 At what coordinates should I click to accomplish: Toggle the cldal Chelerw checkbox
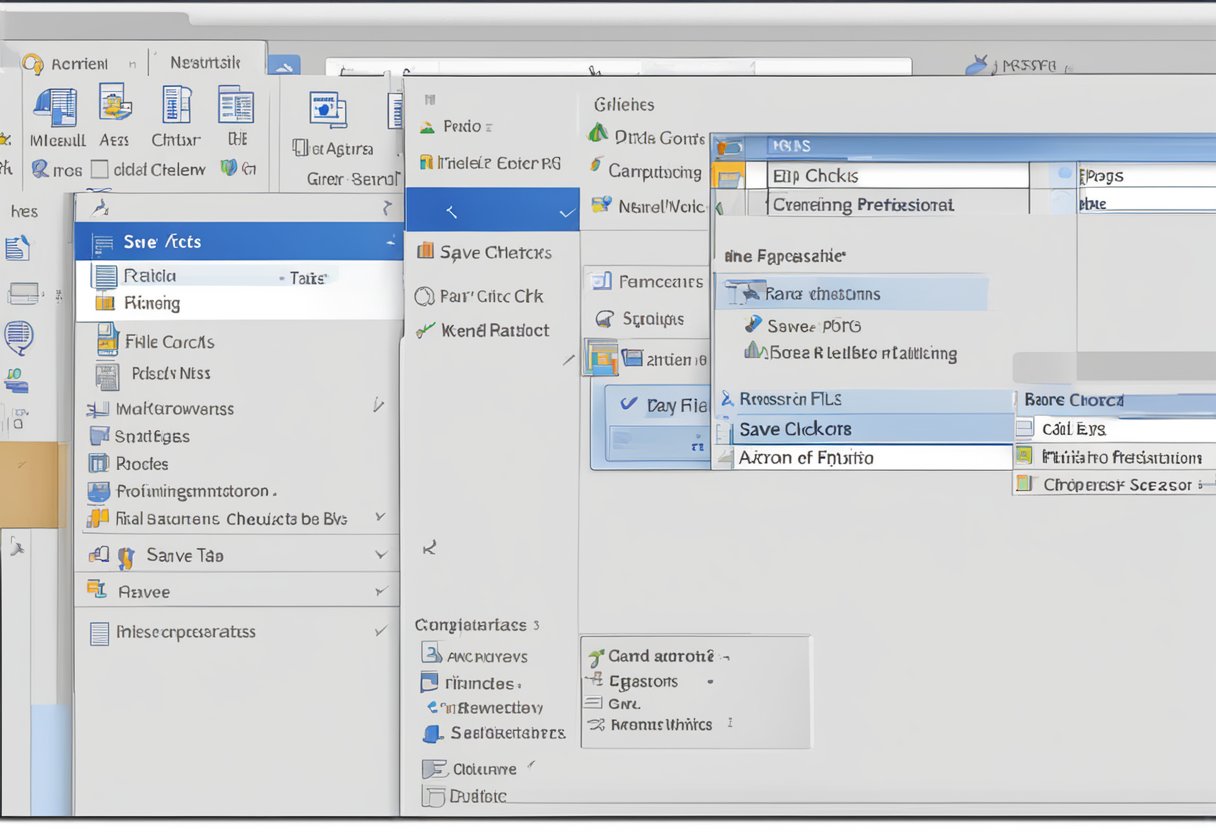click(99, 170)
